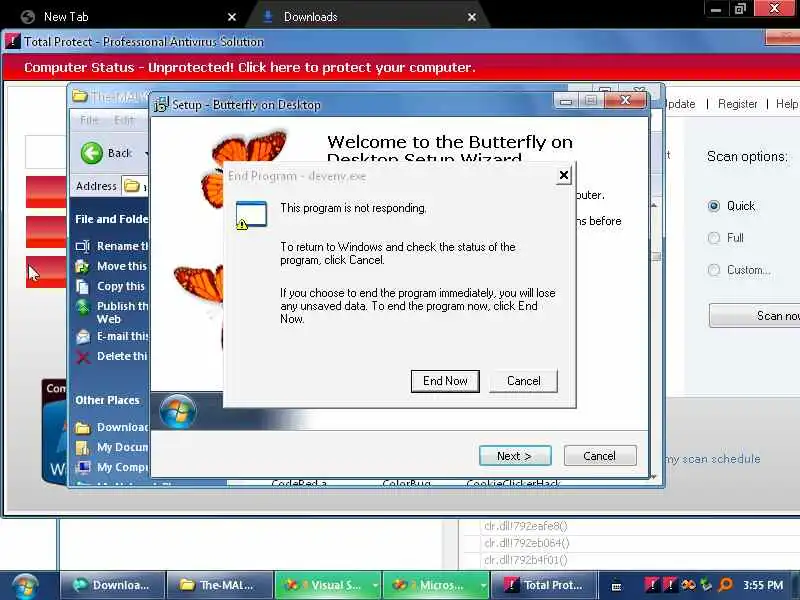Screen dimensions: 800x600
Task: Click the 3:55 PM taskbar clock
Action: 763,585
